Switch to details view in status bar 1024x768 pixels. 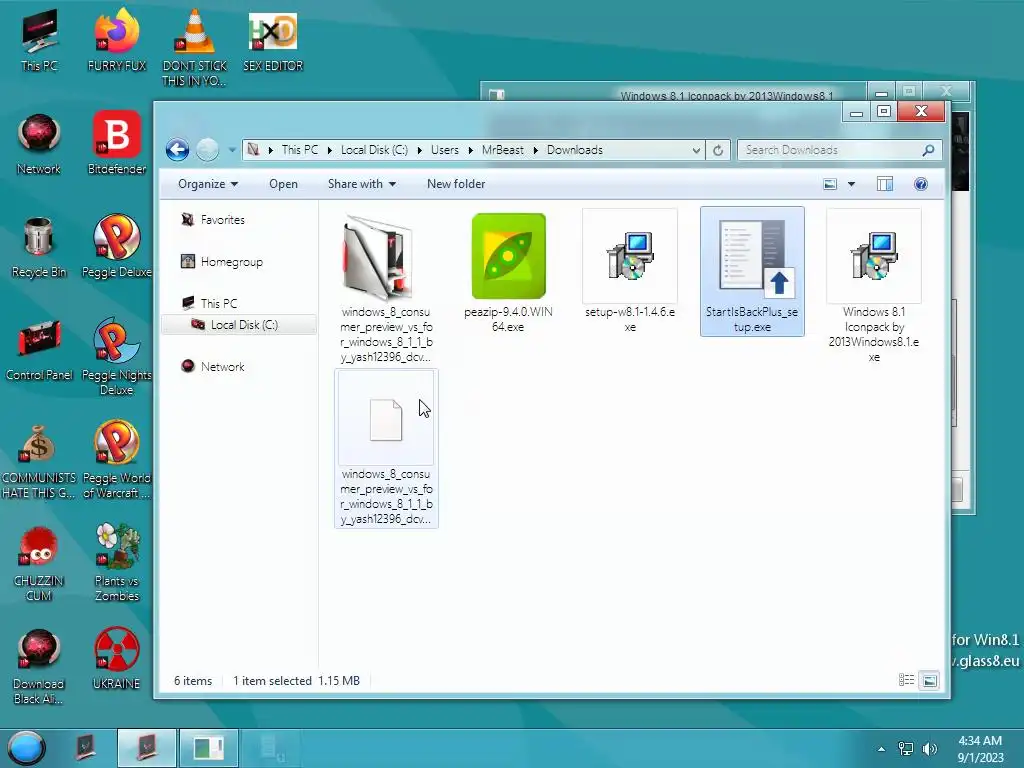906,680
